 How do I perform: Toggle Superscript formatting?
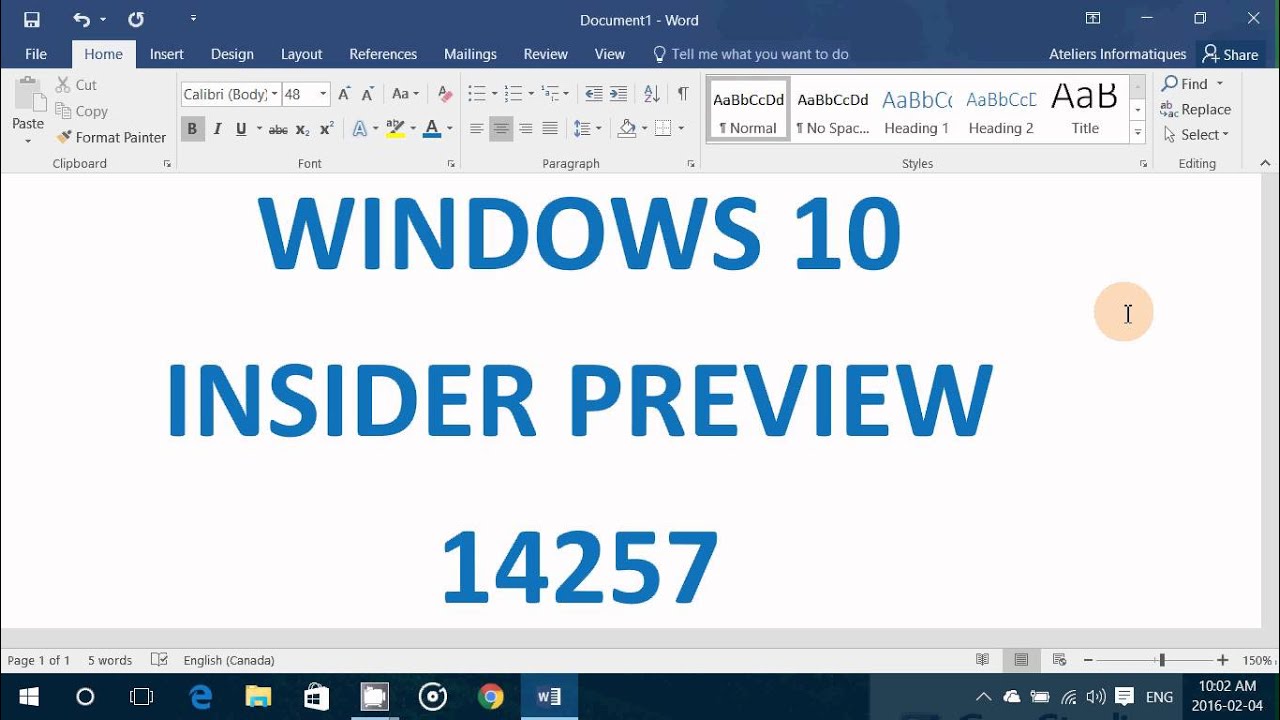[326, 129]
